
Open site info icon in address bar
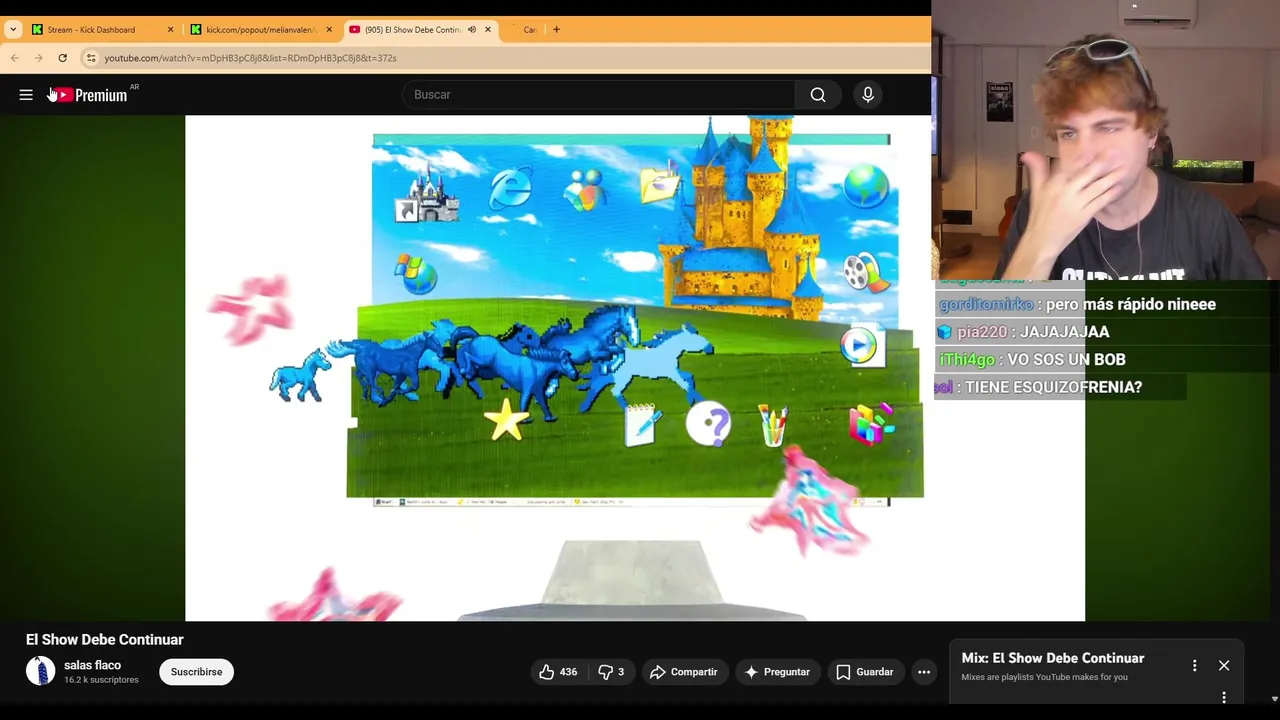click(x=91, y=58)
